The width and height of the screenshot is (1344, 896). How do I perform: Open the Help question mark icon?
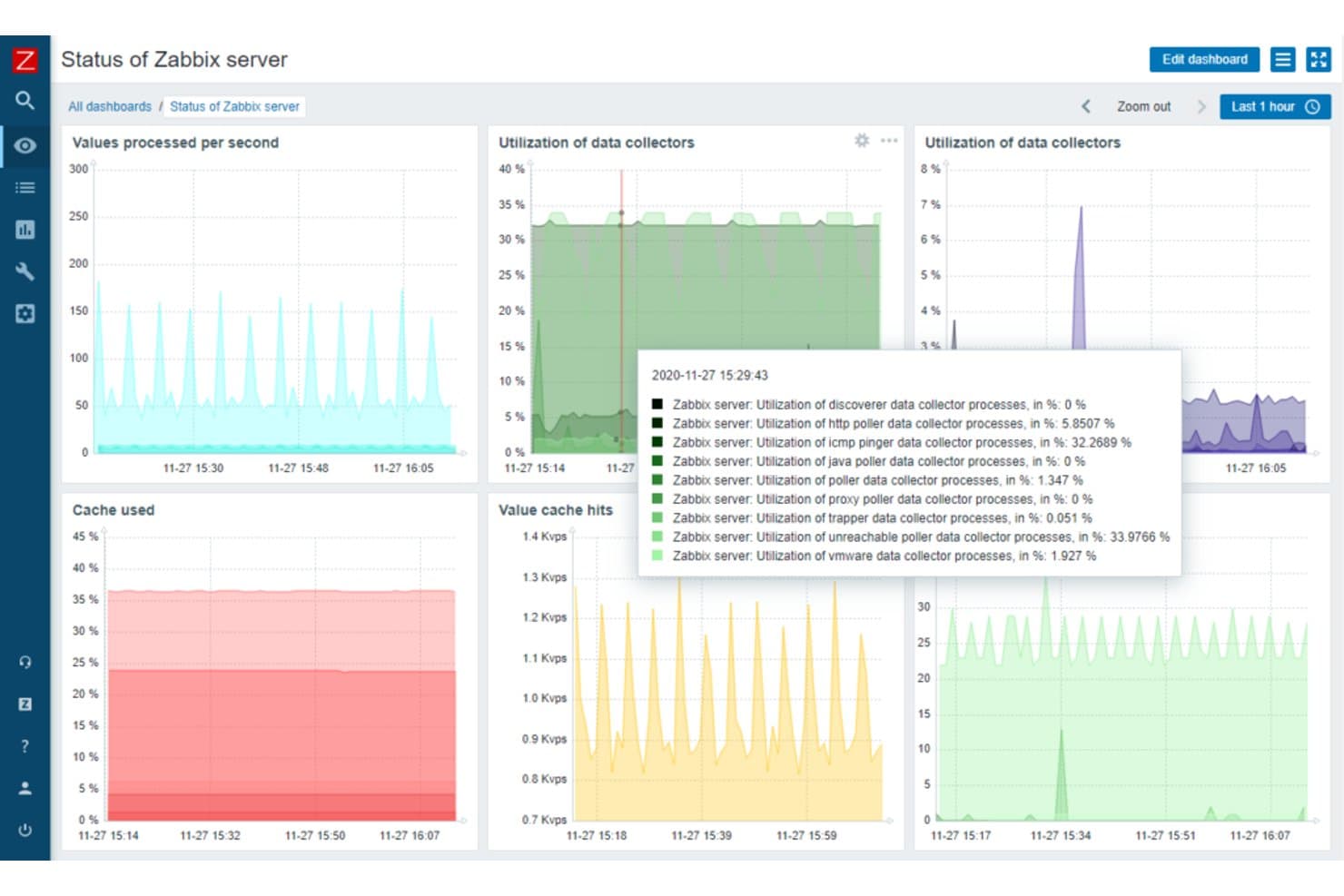25,746
